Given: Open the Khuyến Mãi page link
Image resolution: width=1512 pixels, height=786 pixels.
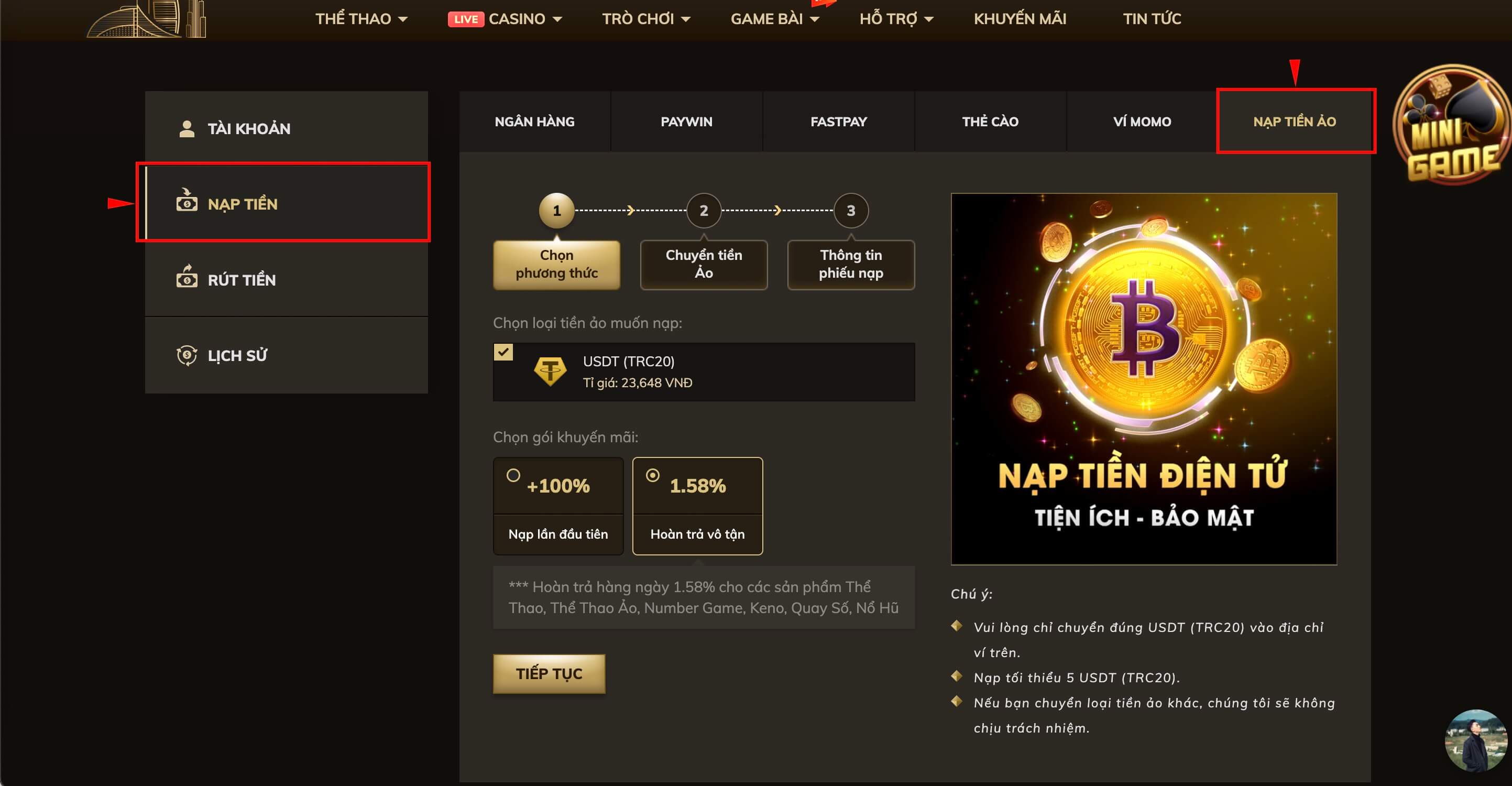Looking at the screenshot, I should point(1020,19).
